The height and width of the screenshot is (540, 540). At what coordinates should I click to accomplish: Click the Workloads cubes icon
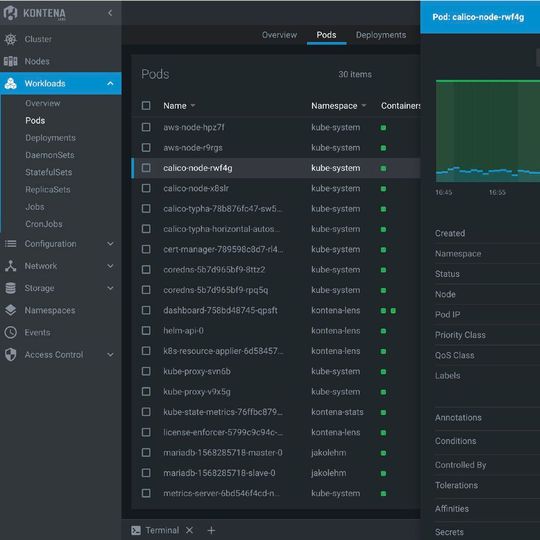10,83
